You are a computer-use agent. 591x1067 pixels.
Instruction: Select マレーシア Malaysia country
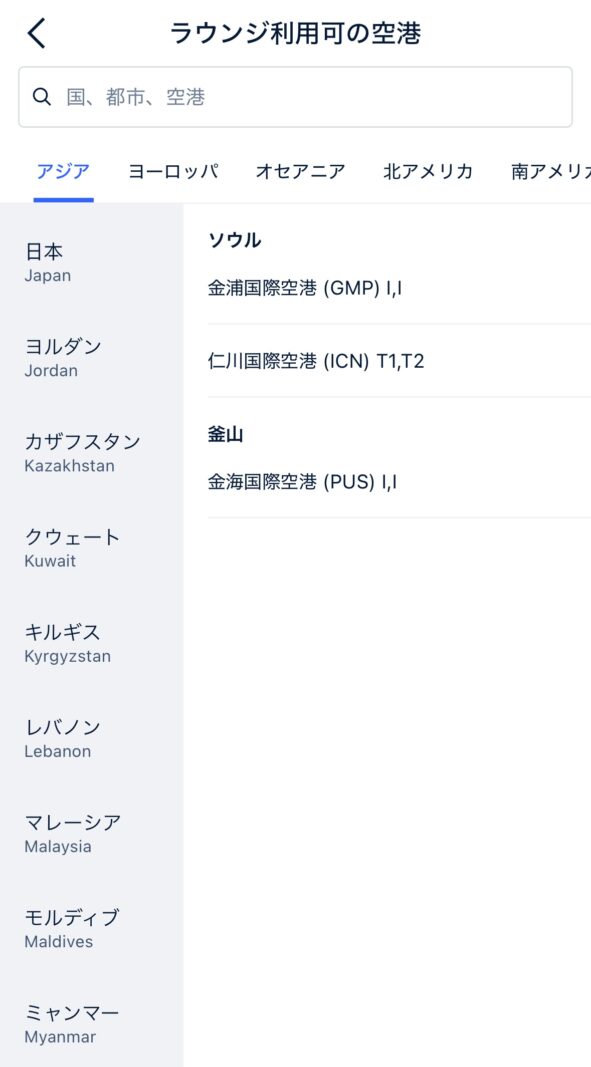coord(91,835)
